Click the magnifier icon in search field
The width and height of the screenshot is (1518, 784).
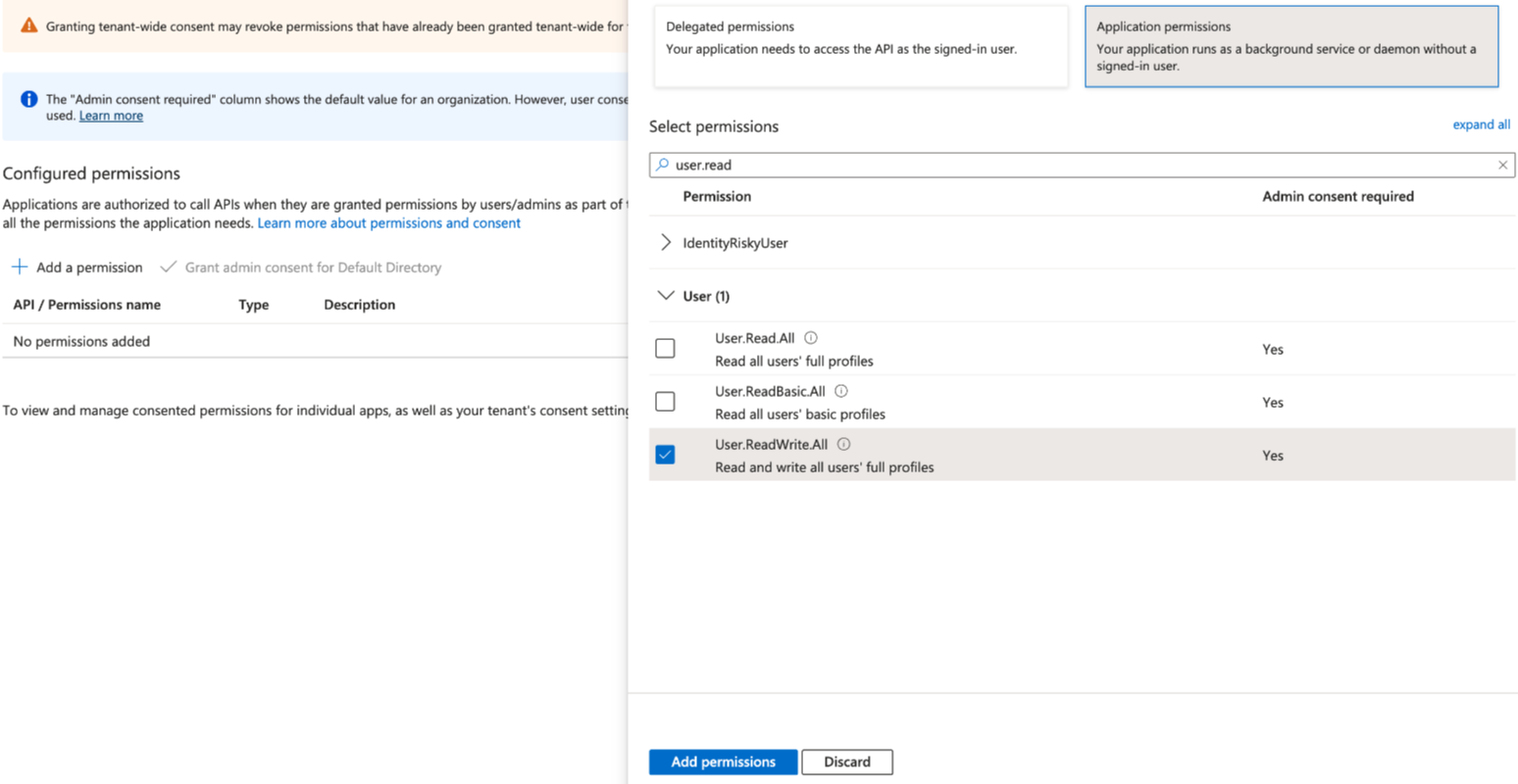coord(663,166)
